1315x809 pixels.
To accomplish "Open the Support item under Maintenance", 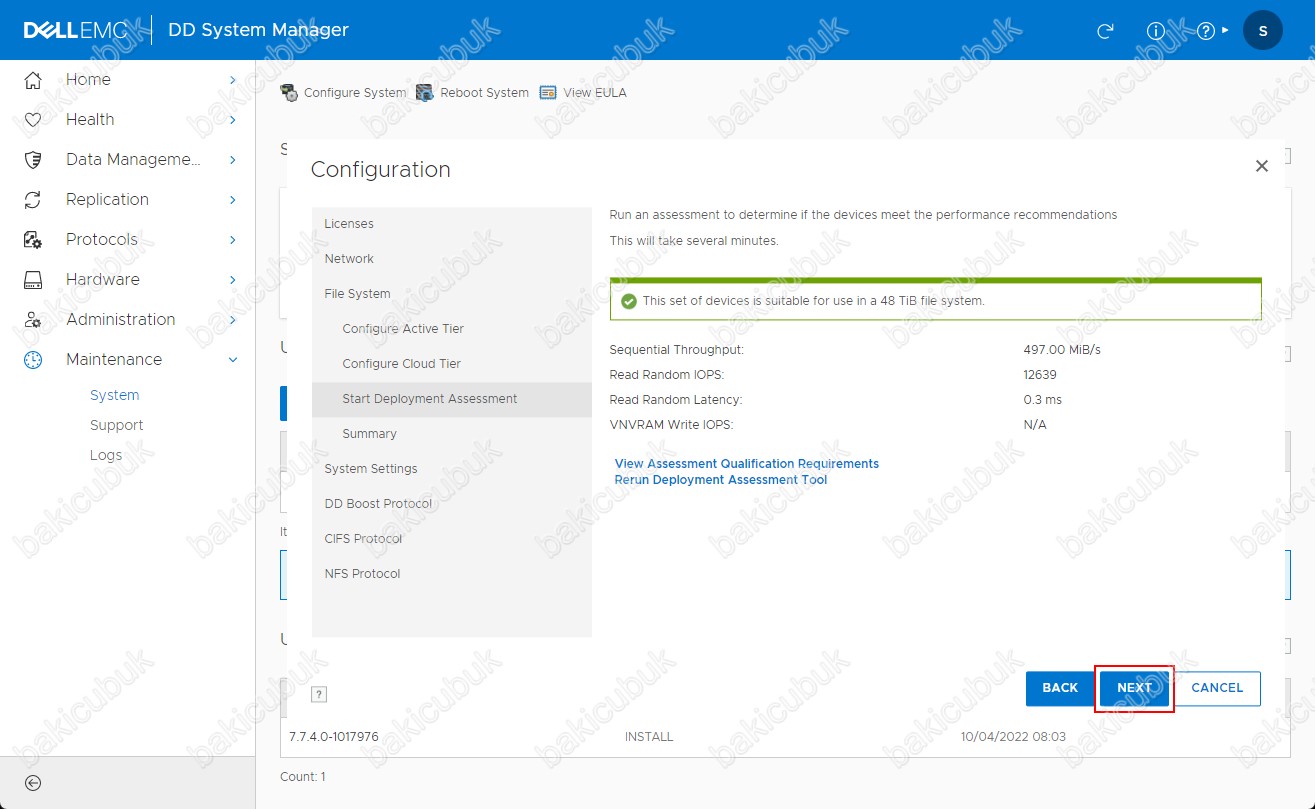I will 116,425.
